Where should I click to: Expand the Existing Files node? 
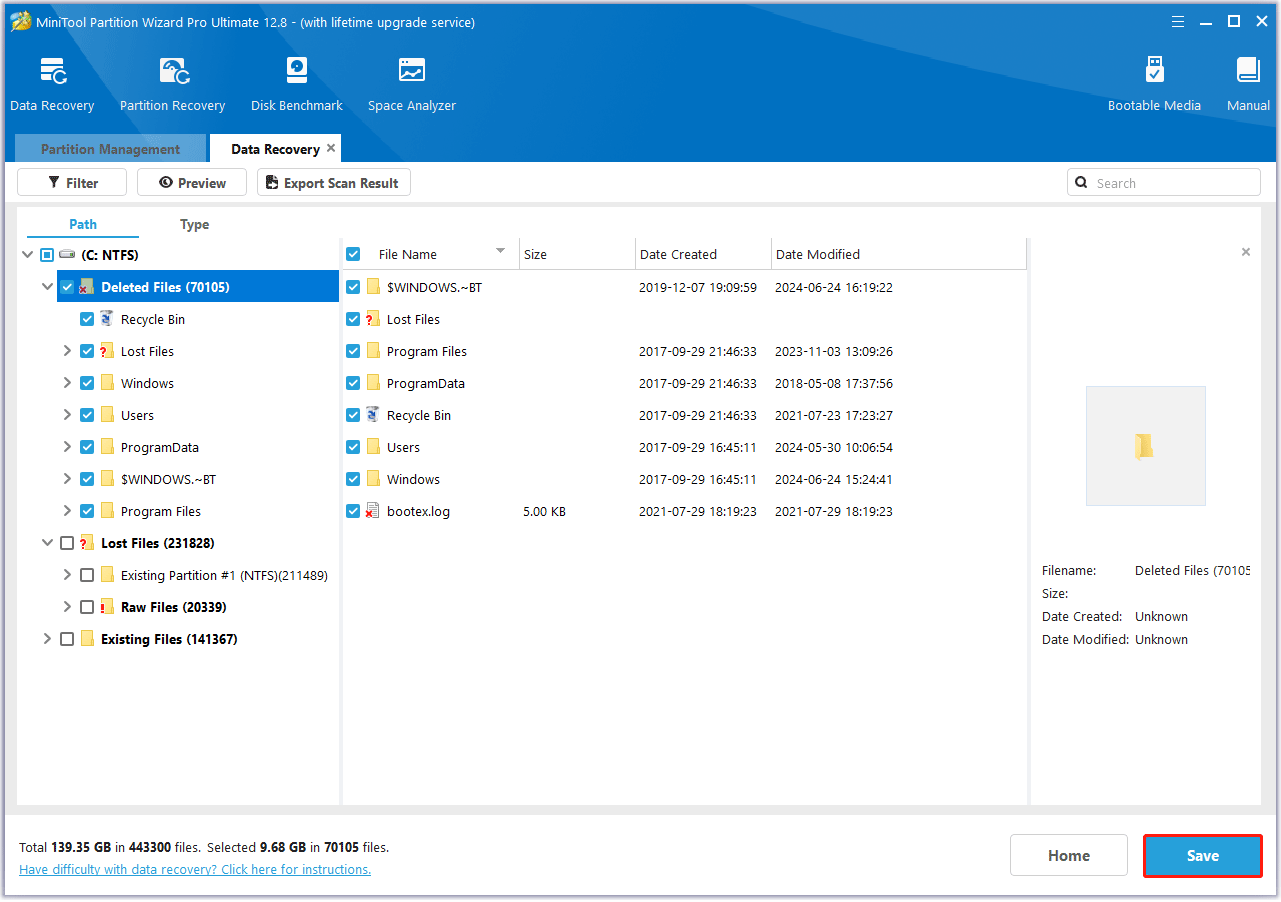click(x=47, y=639)
